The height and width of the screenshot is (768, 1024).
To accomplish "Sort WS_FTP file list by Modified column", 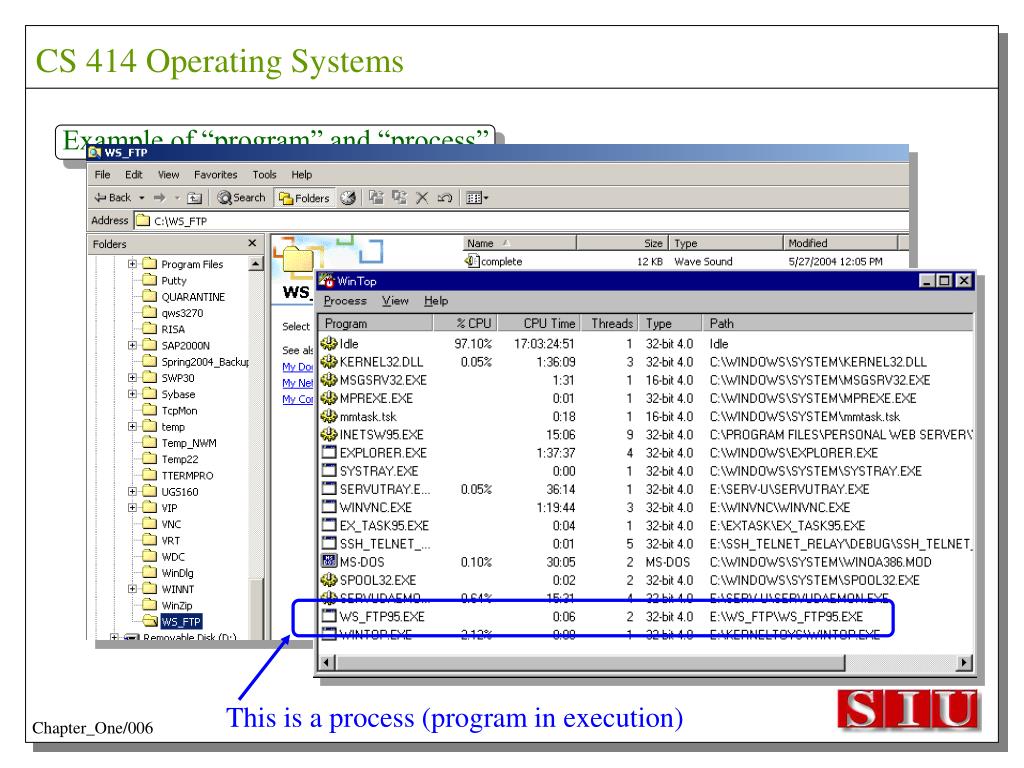I will 840,243.
